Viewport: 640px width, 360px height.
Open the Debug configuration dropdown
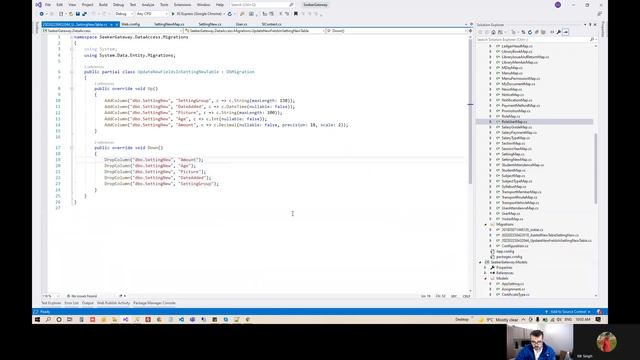[x=123, y=14]
